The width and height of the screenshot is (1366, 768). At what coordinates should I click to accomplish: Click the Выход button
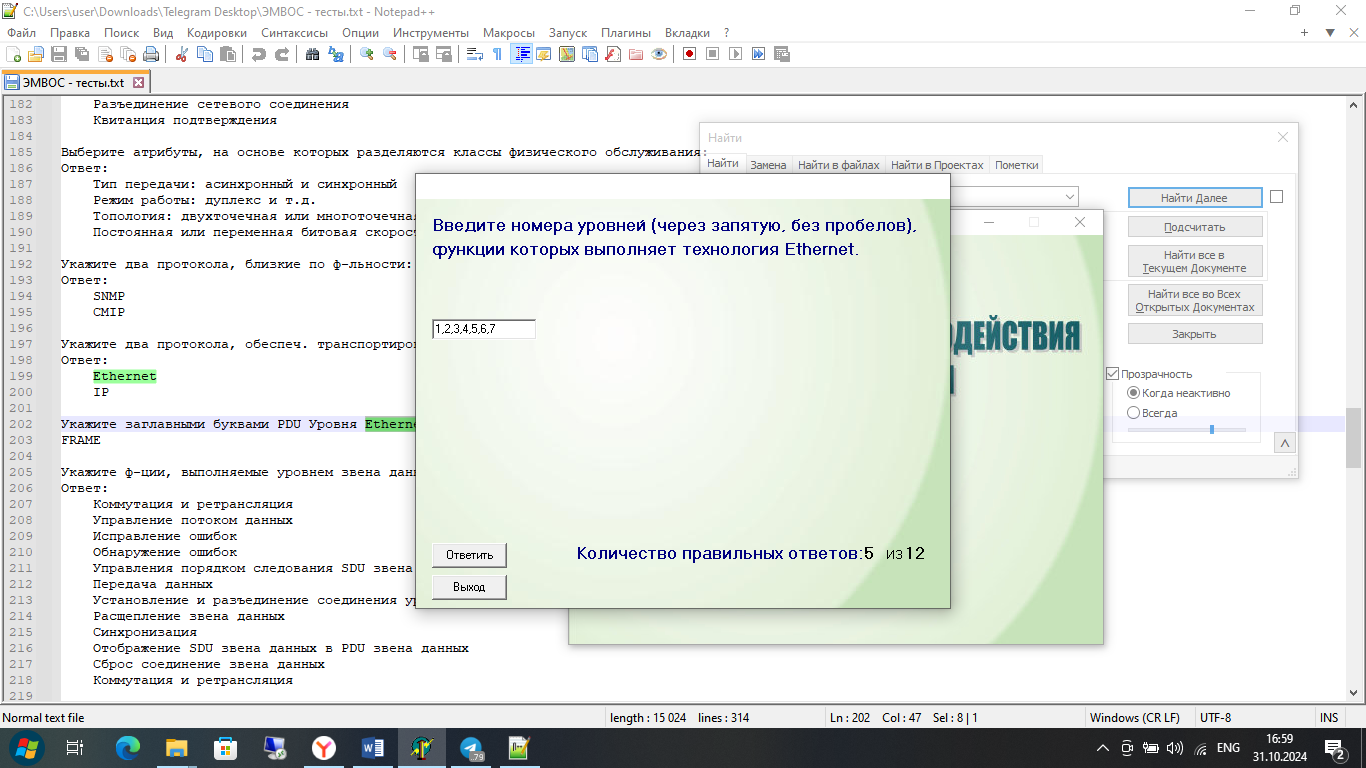click(x=469, y=587)
